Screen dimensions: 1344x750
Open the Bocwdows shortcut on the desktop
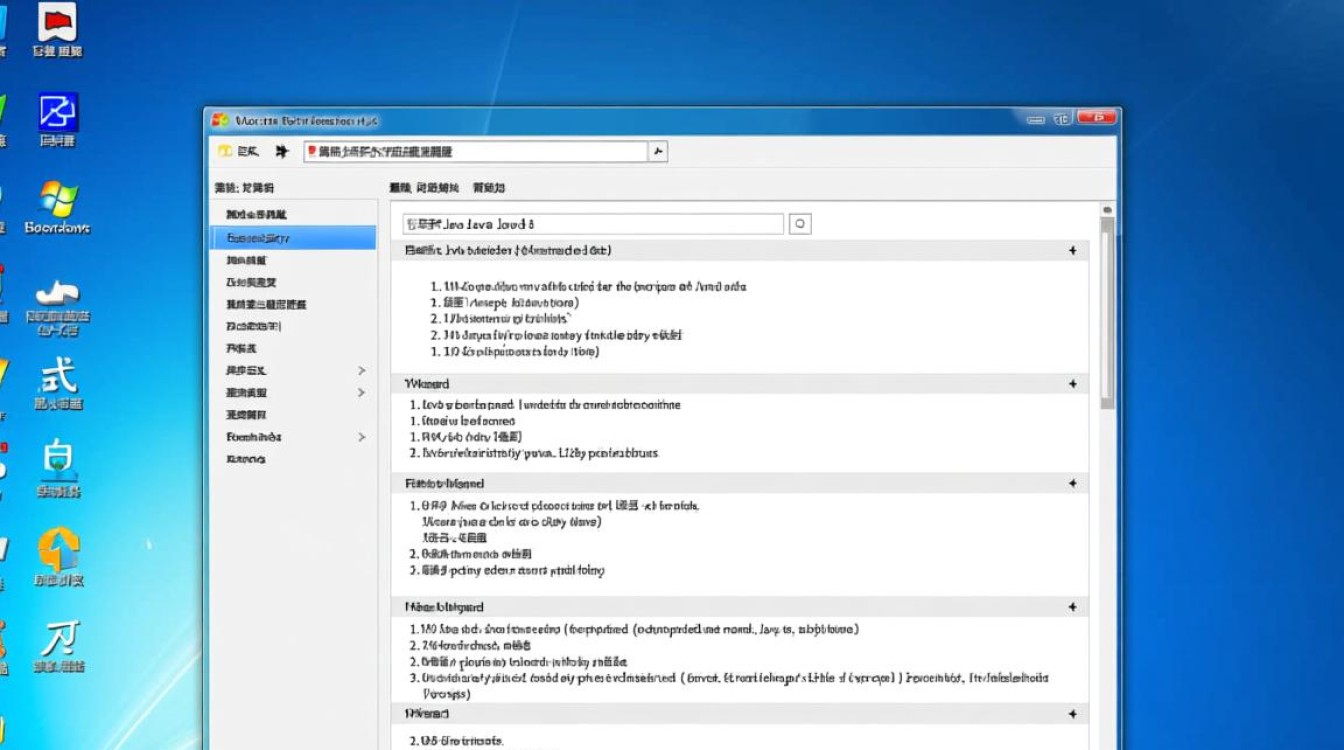click(60, 201)
